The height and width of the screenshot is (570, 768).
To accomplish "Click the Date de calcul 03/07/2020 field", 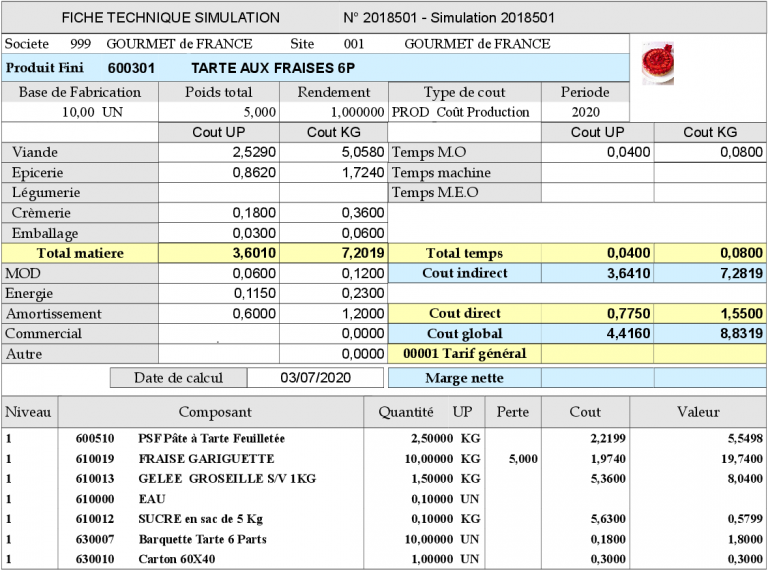I will point(315,378).
